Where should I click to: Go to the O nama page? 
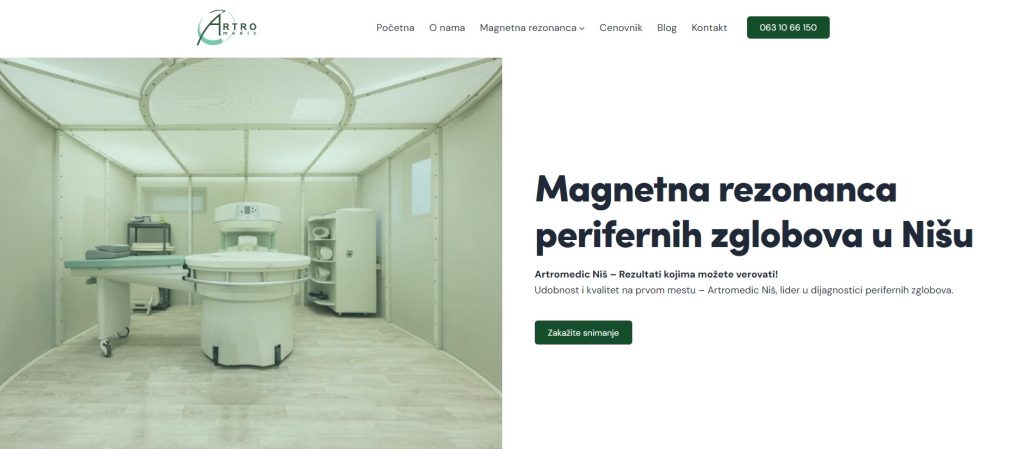[447, 27]
